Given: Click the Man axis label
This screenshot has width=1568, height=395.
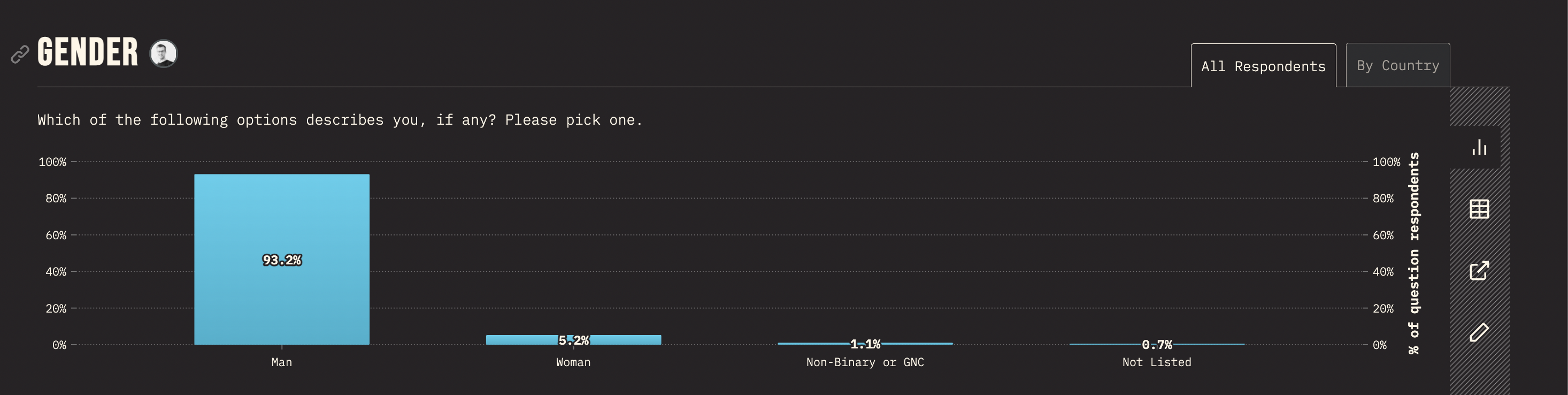Looking at the screenshot, I should coord(282,362).
